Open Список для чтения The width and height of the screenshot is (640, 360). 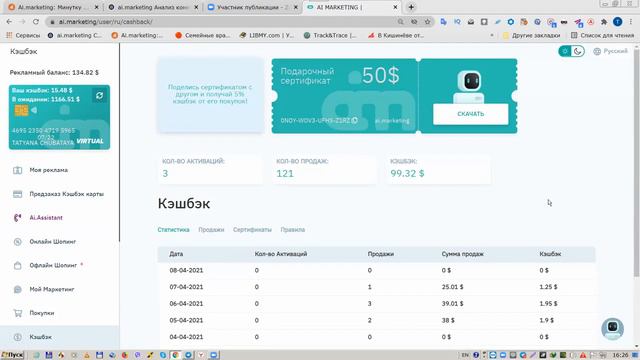coord(602,36)
